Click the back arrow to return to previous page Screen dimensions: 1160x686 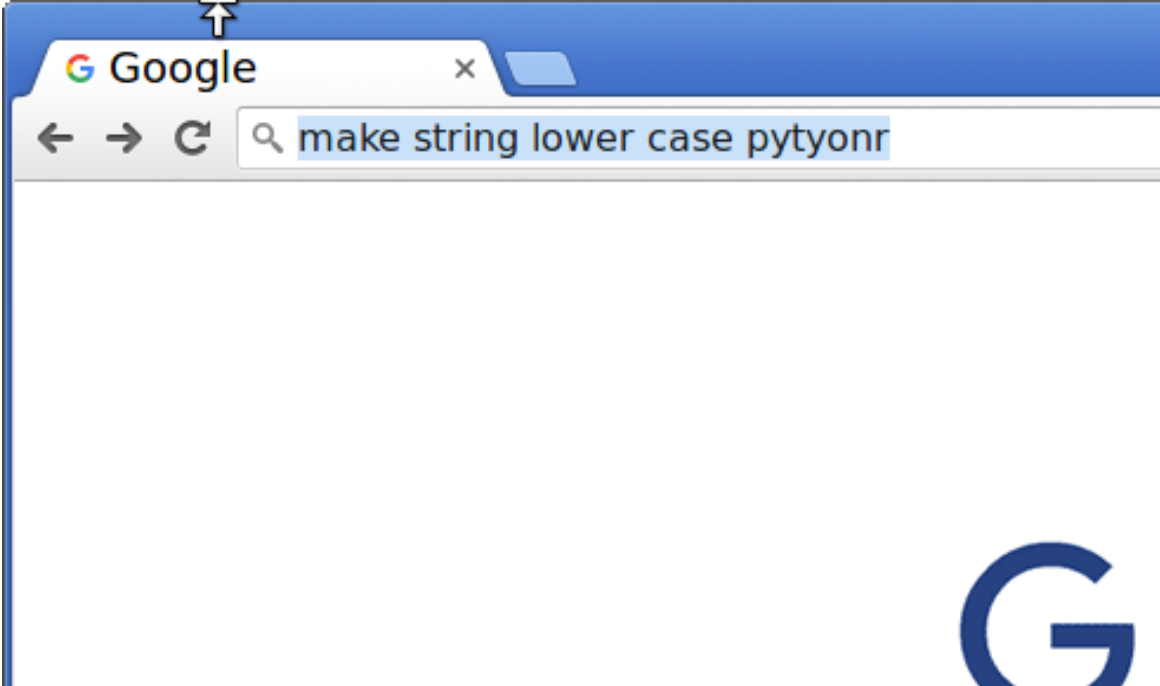click(x=56, y=137)
